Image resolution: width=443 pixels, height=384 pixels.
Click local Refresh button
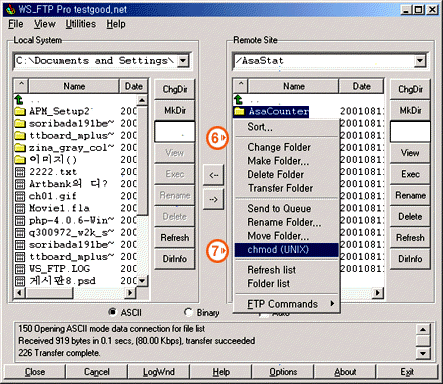[x=175, y=238]
